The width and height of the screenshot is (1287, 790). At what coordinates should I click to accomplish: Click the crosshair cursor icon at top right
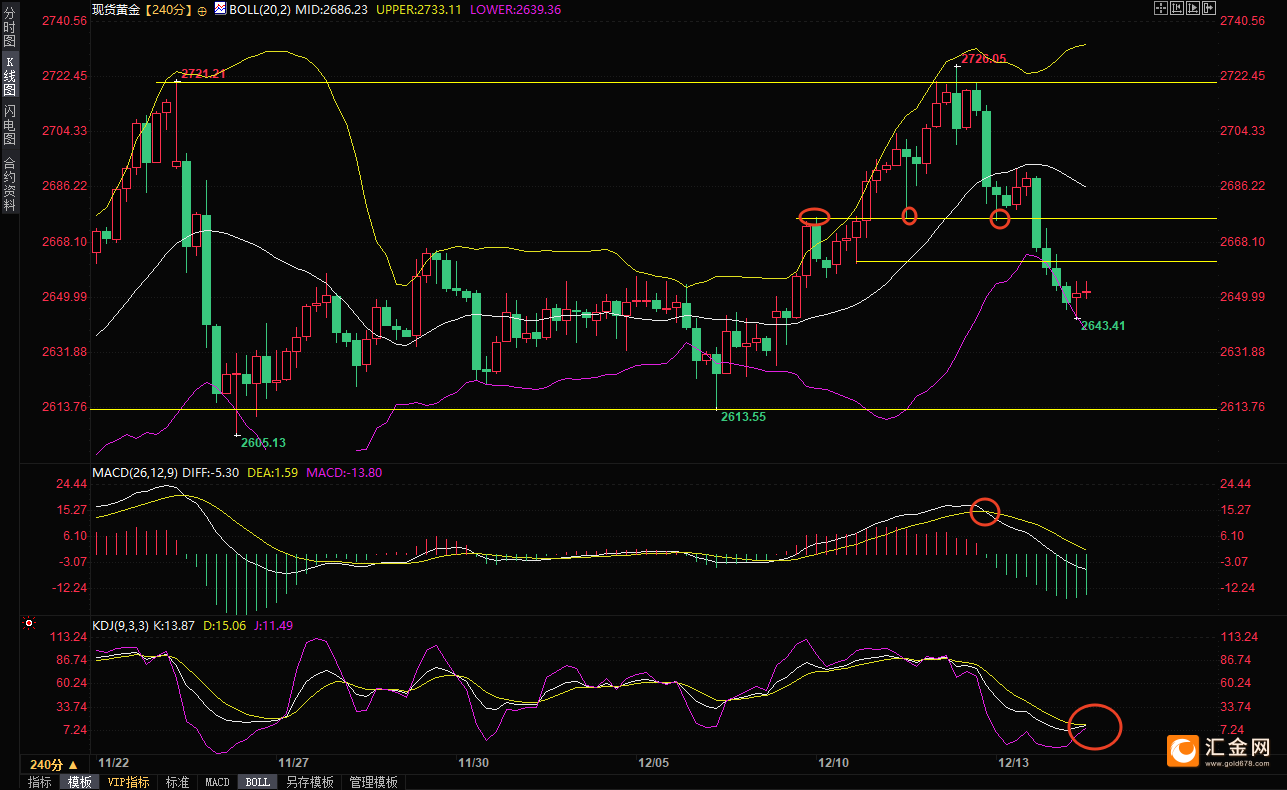[1161, 8]
